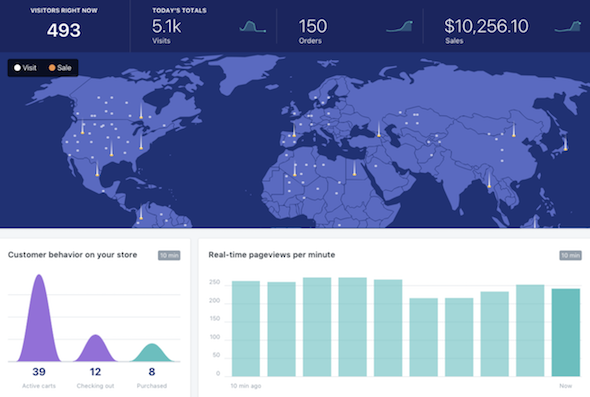The image size is (590, 397).
Task: Click the white Visit legend dot
Action: click(x=17, y=68)
